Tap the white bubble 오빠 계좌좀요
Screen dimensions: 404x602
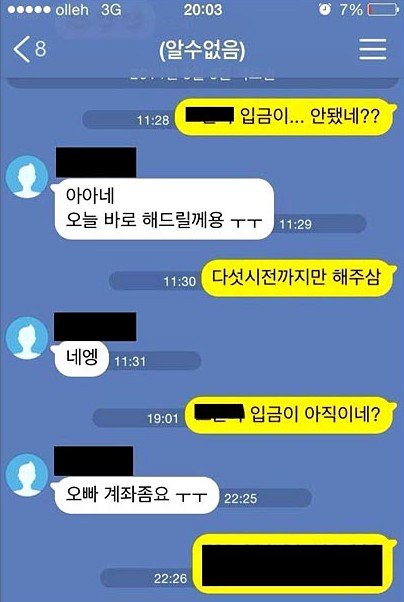136,495
